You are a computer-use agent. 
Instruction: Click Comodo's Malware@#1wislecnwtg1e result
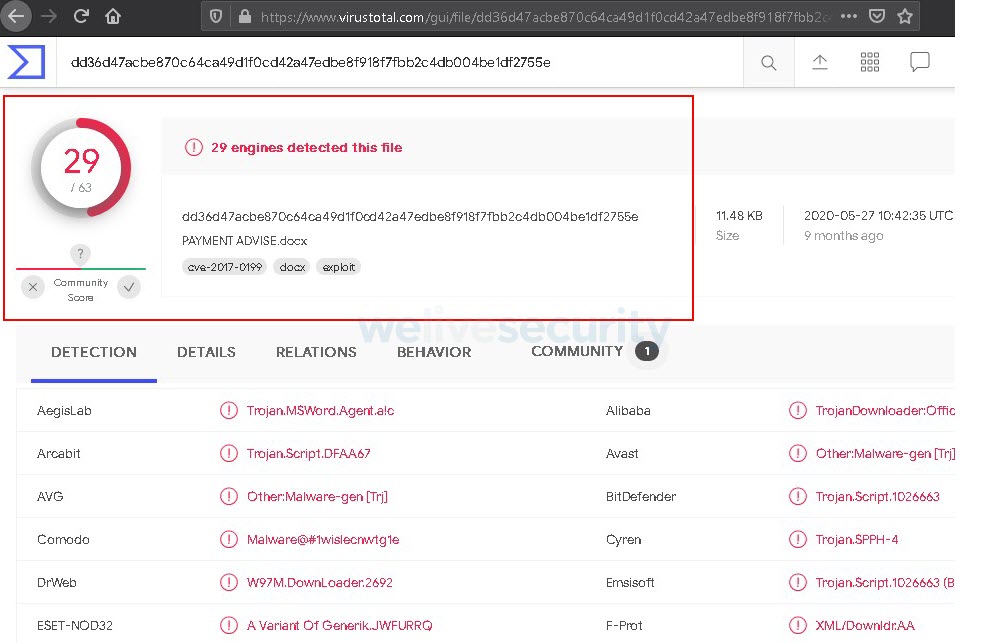click(323, 540)
